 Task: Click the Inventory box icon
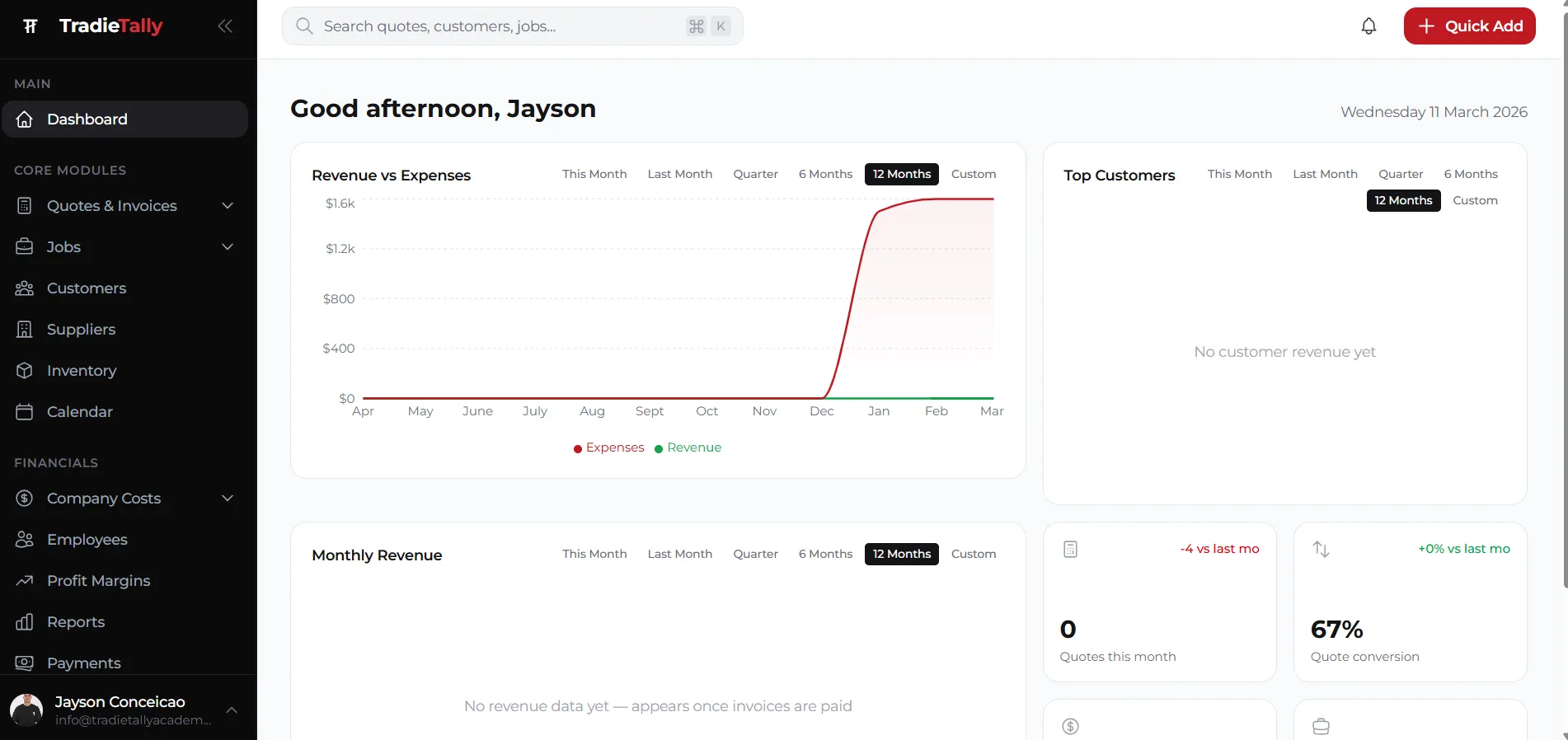click(x=25, y=371)
